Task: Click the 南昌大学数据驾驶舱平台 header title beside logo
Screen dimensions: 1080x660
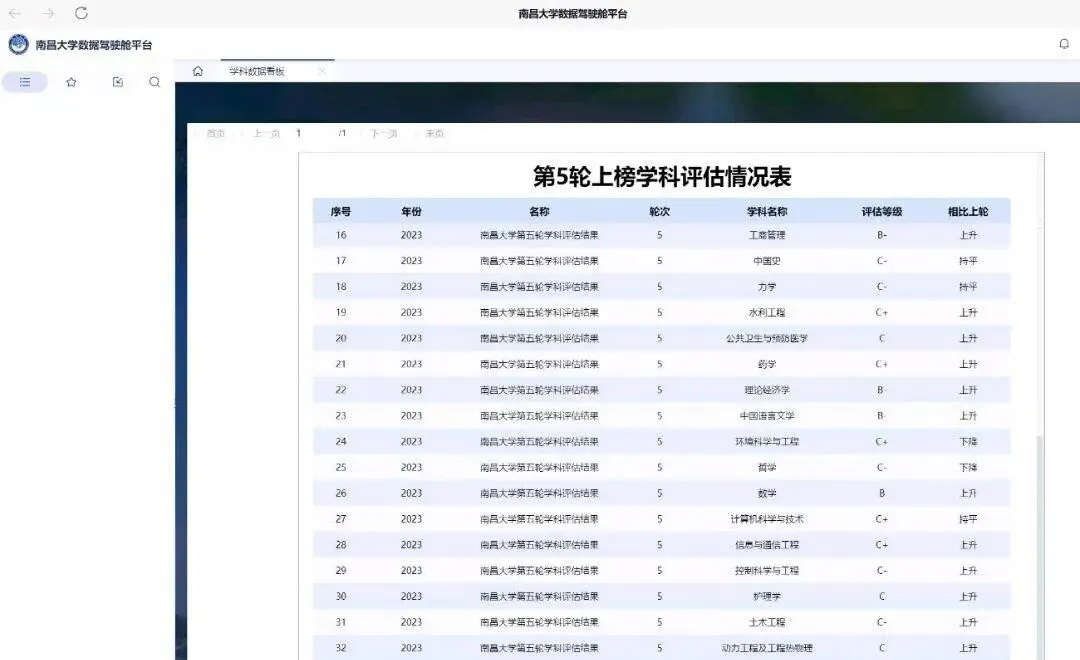Action: pyautogui.click(x=94, y=45)
